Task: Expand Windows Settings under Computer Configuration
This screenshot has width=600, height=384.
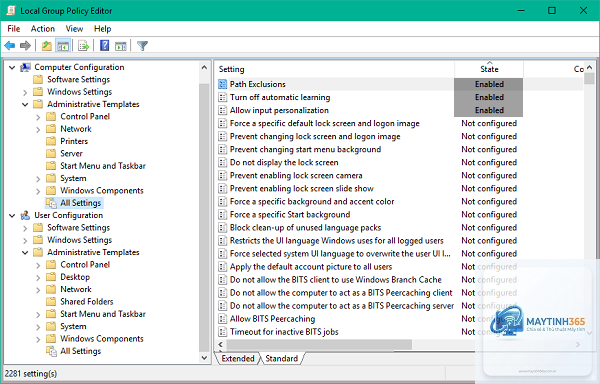Action: point(25,92)
